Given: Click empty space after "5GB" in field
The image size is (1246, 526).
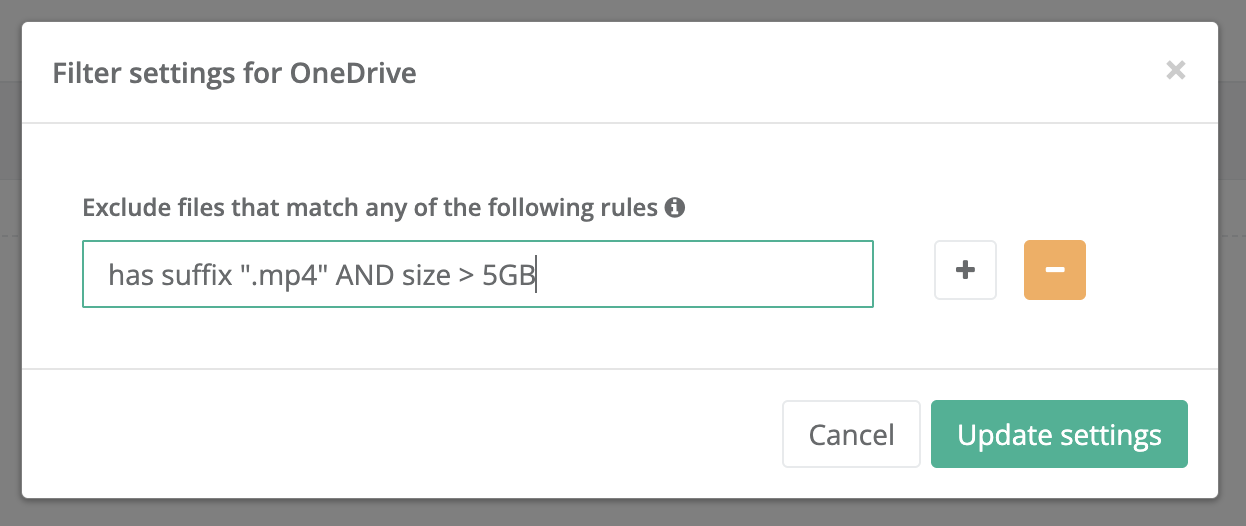Looking at the screenshot, I should (x=700, y=275).
